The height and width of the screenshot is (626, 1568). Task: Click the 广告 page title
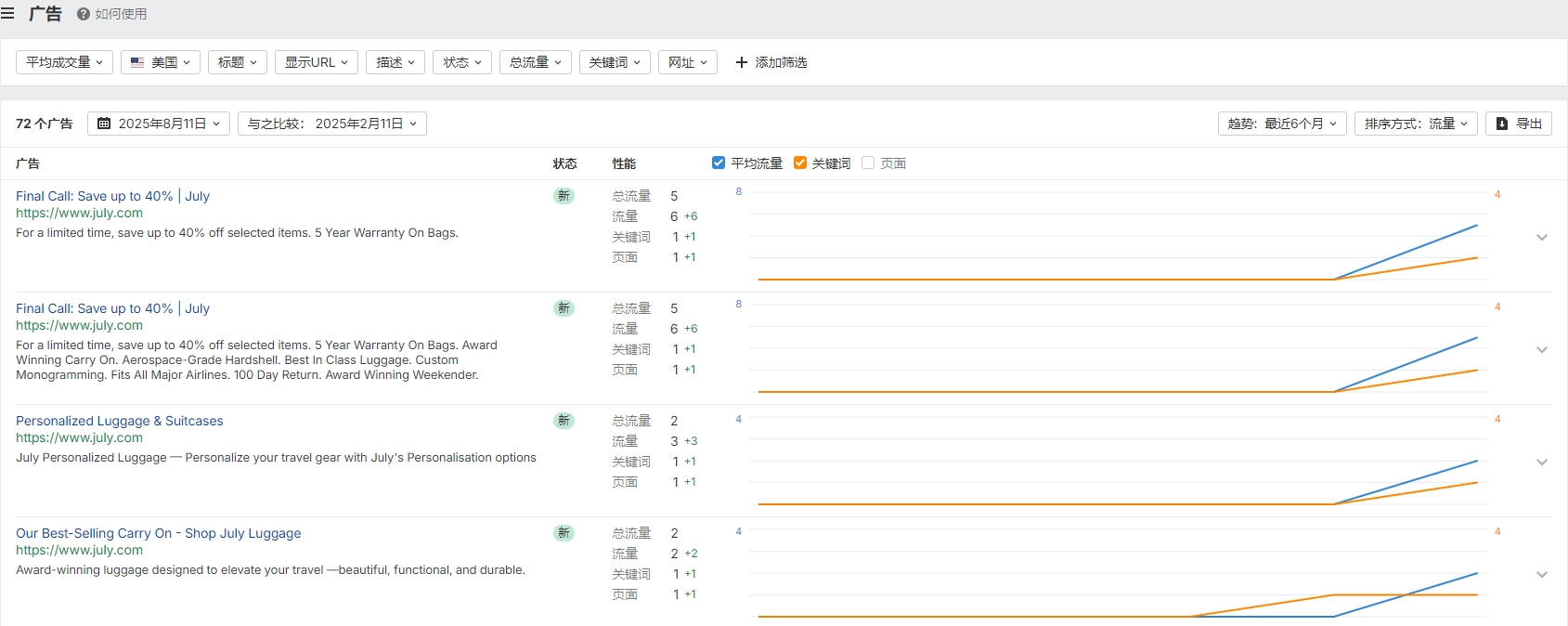click(45, 14)
